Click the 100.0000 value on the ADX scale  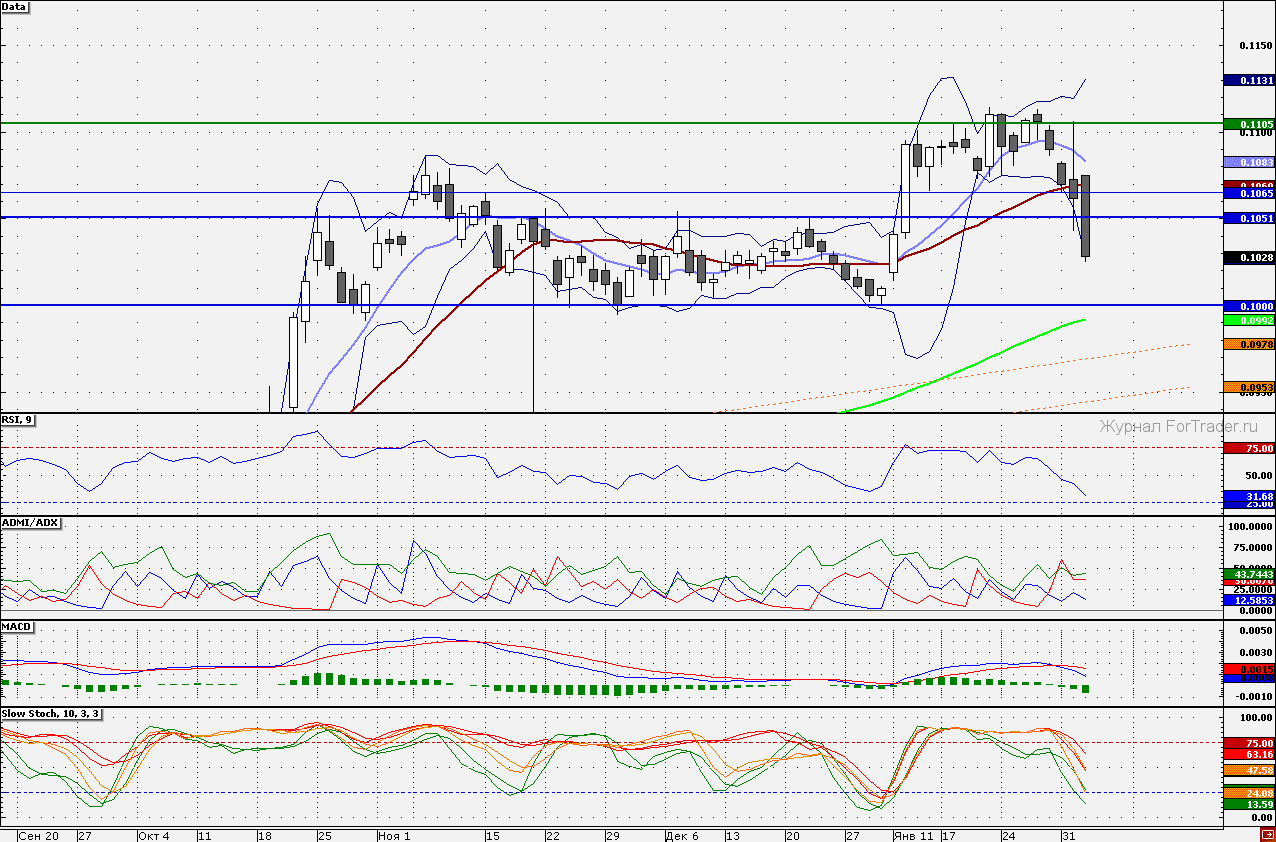1251,526
